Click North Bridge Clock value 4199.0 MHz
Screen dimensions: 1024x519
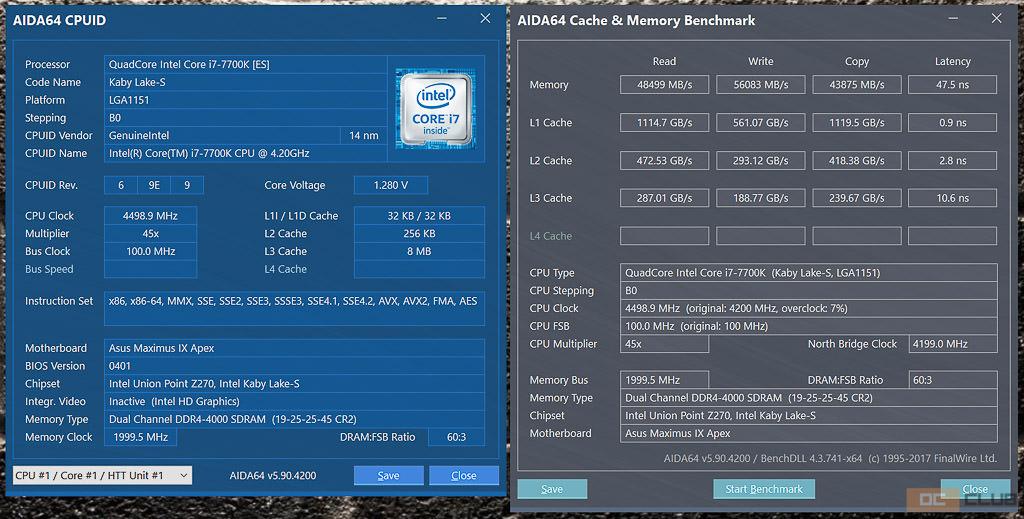(953, 344)
